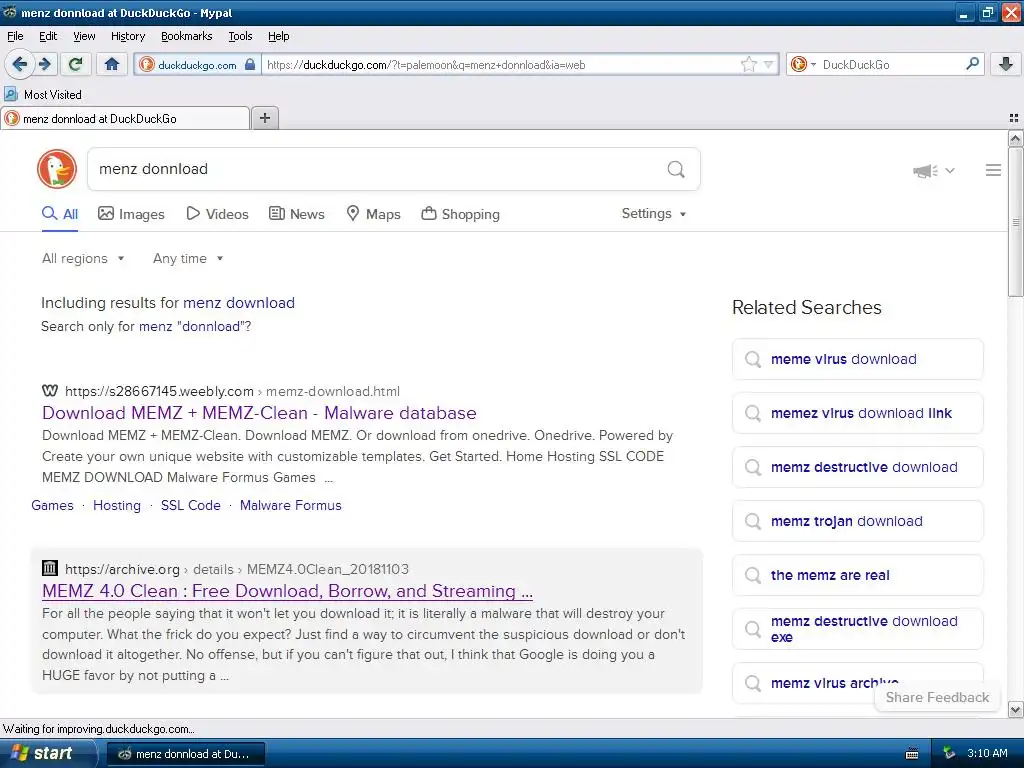The width and height of the screenshot is (1024, 768).
Task: Click the archive.org favicon icon
Action: point(50,568)
